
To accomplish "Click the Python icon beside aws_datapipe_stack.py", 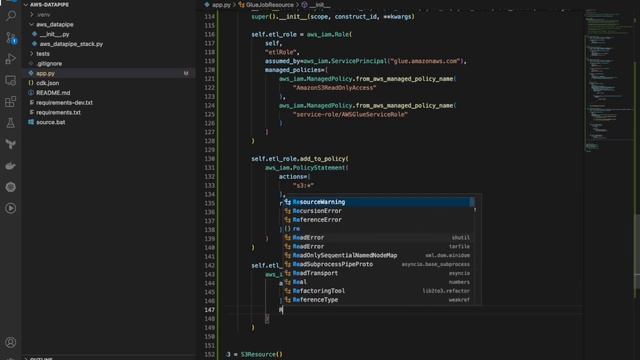I will click(35, 44).
